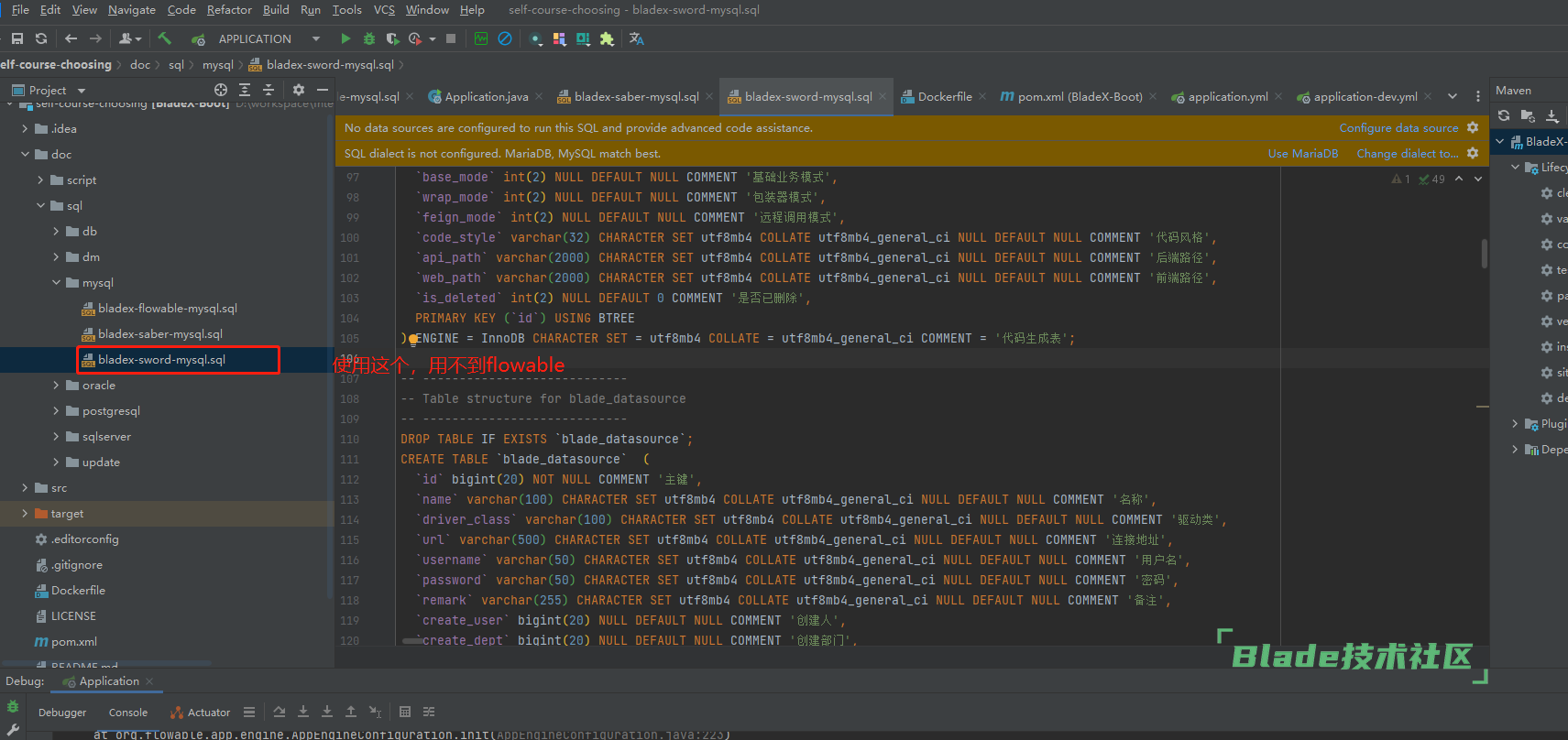
Task: Collapse the doc folder
Action: (x=25, y=155)
